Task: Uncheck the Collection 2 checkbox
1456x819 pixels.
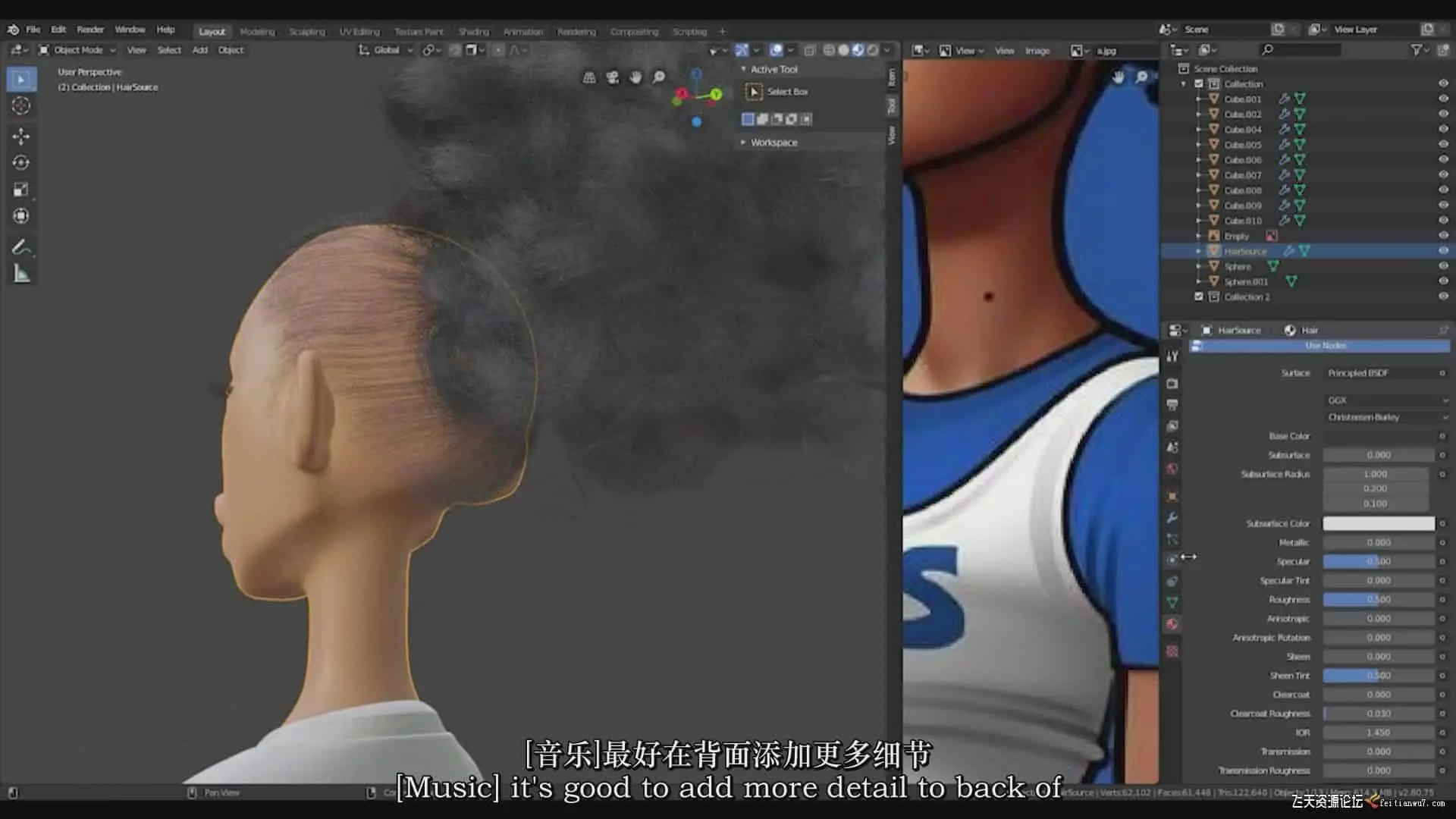Action: pyautogui.click(x=1199, y=297)
